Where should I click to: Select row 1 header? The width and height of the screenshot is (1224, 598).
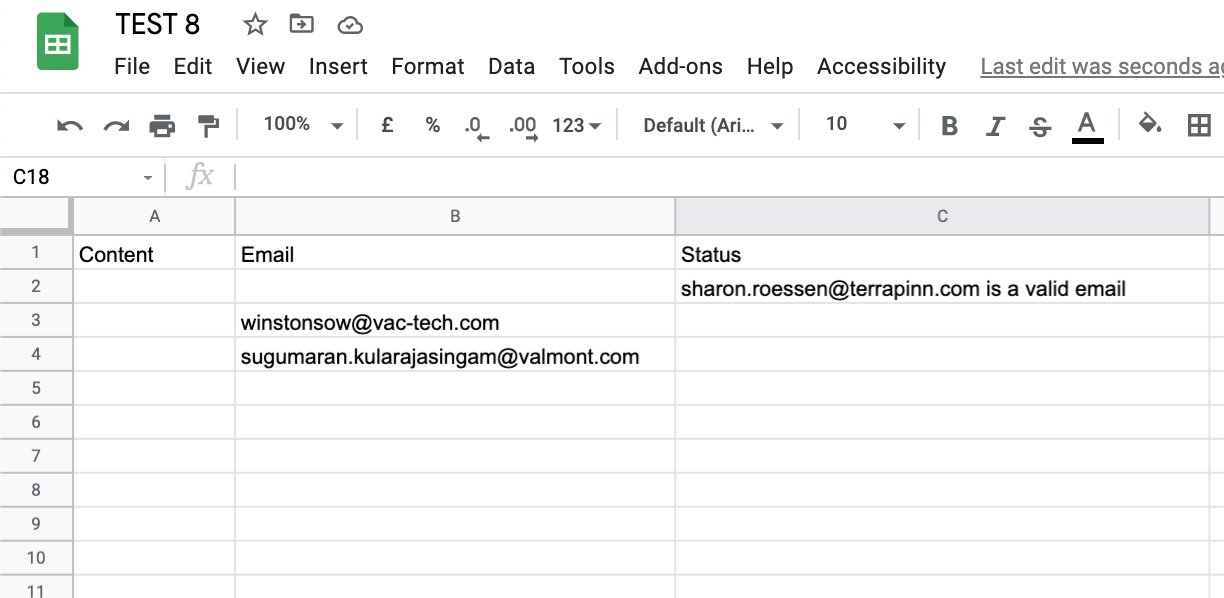coord(36,253)
